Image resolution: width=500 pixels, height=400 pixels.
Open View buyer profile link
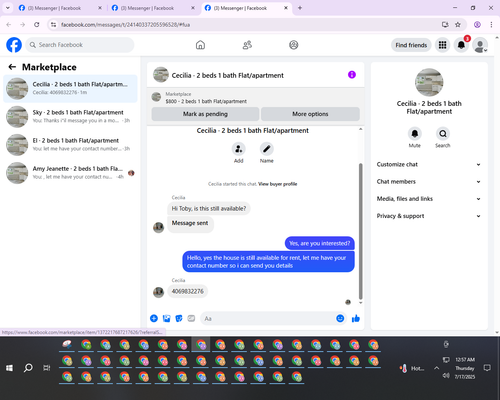pyautogui.click(x=278, y=184)
